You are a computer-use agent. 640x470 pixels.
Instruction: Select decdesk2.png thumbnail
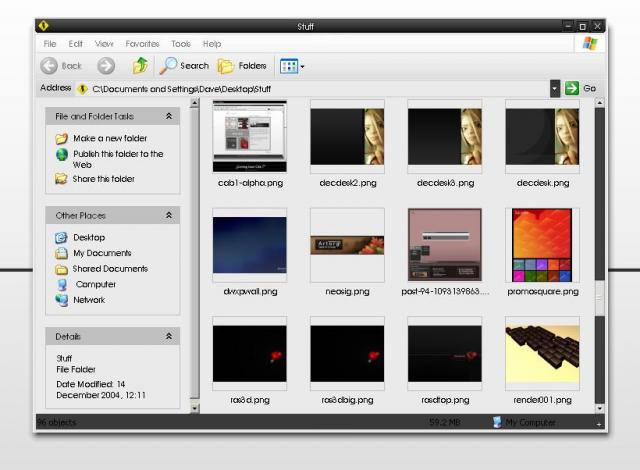point(347,136)
